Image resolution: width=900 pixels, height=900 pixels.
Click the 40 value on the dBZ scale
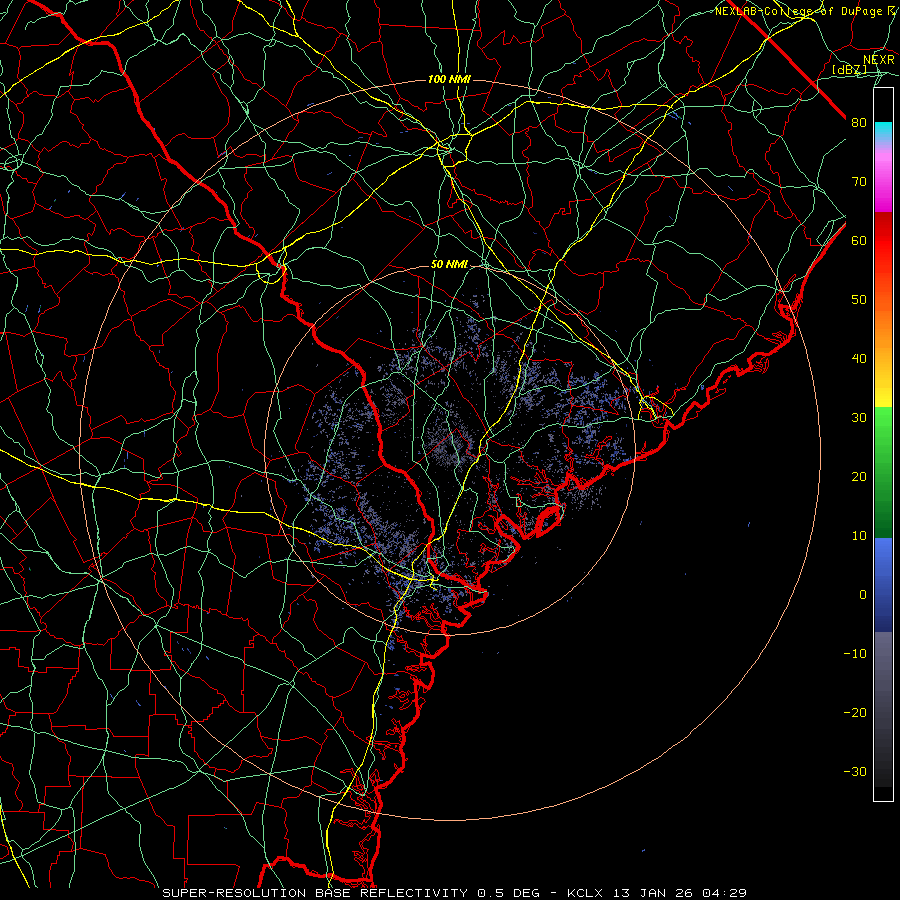point(859,359)
